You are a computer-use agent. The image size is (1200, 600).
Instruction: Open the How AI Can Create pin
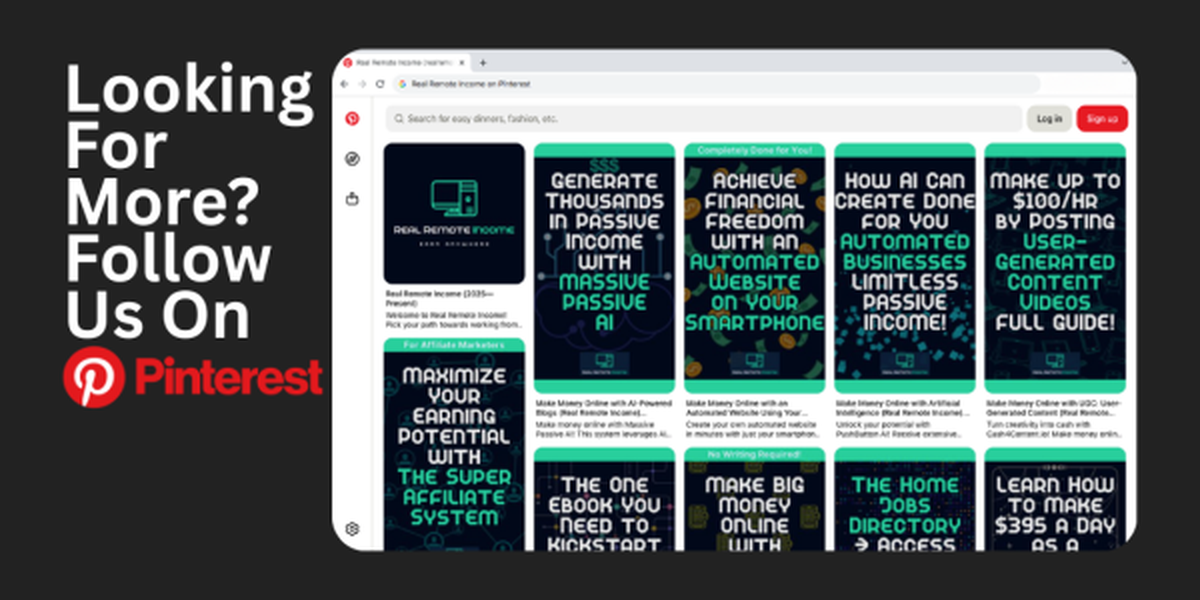pos(904,267)
